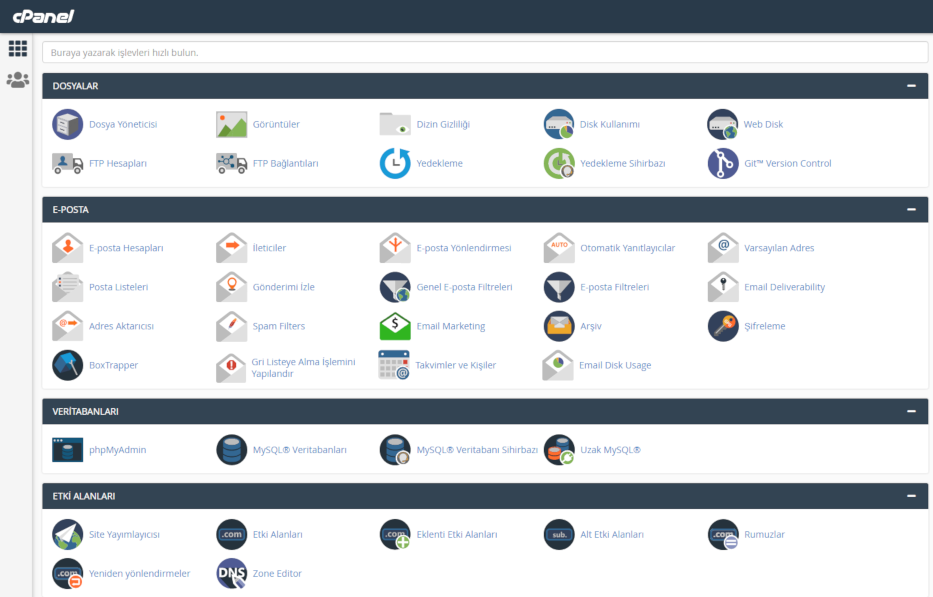Collapse the DOSYALAR section
The image size is (933, 597).
point(911,86)
